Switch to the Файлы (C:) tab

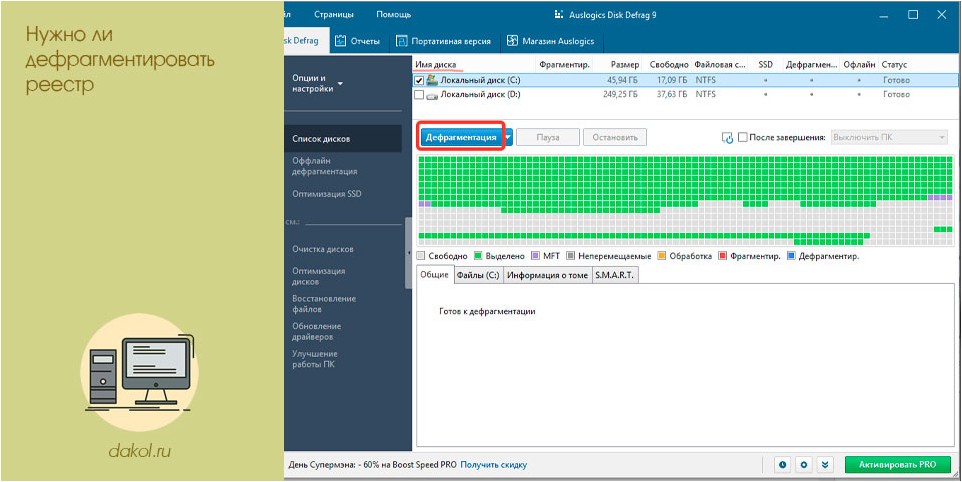coord(478,275)
